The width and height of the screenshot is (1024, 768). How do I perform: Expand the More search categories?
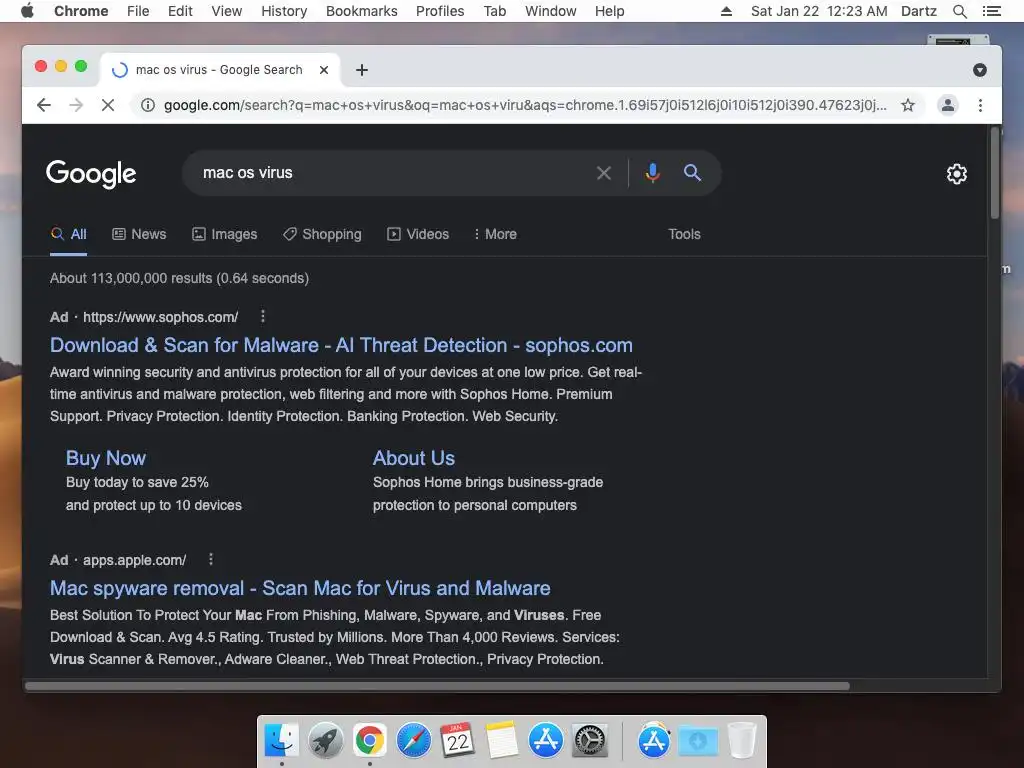tap(495, 234)
